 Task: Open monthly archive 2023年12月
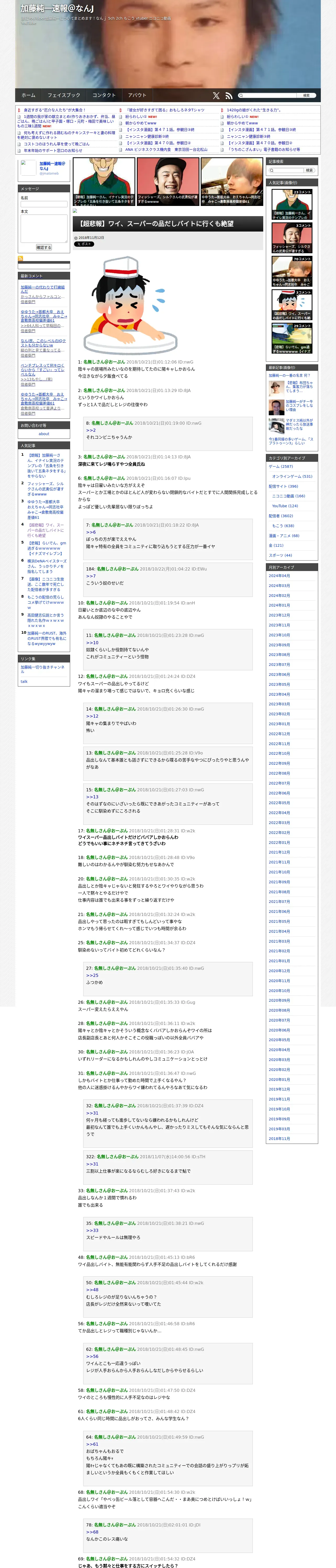[x=279, y=615]
